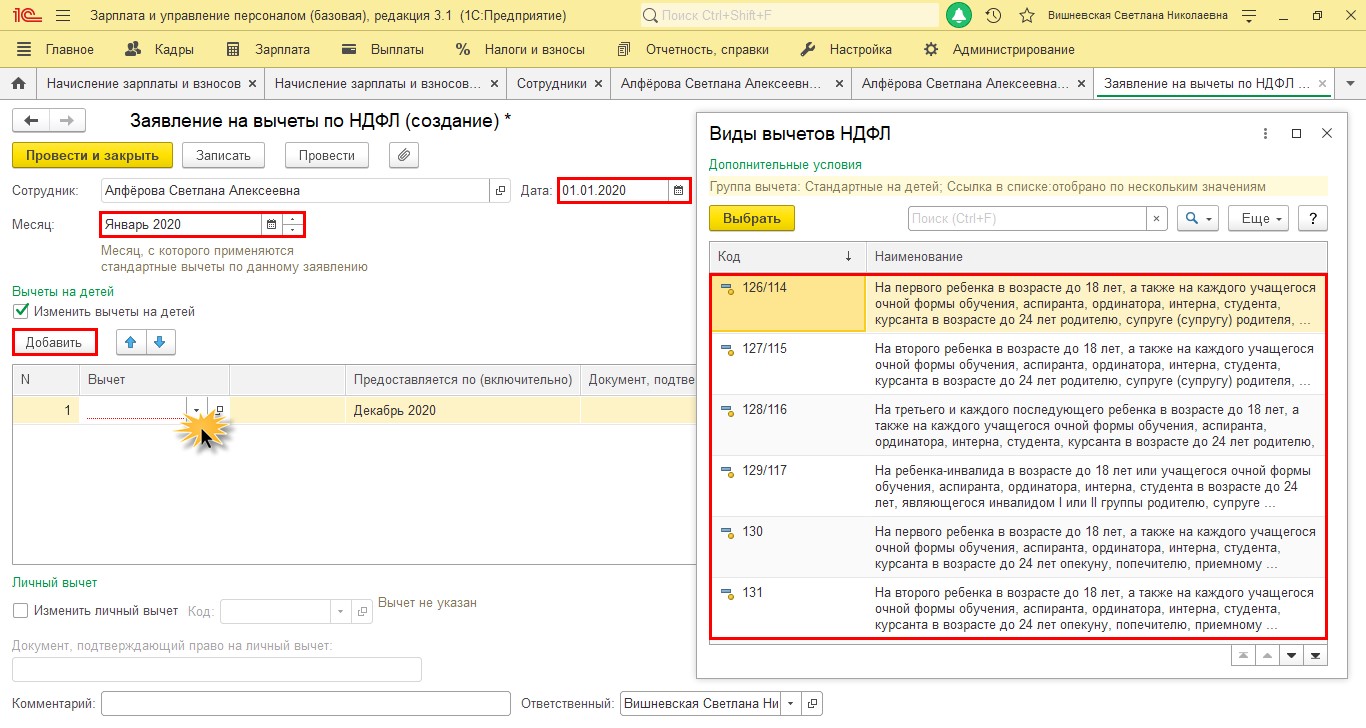Open favorites star icon in title bar
Image resolution: width=1366 pixels, height=728 pixels.
(x=1026, y=16)
